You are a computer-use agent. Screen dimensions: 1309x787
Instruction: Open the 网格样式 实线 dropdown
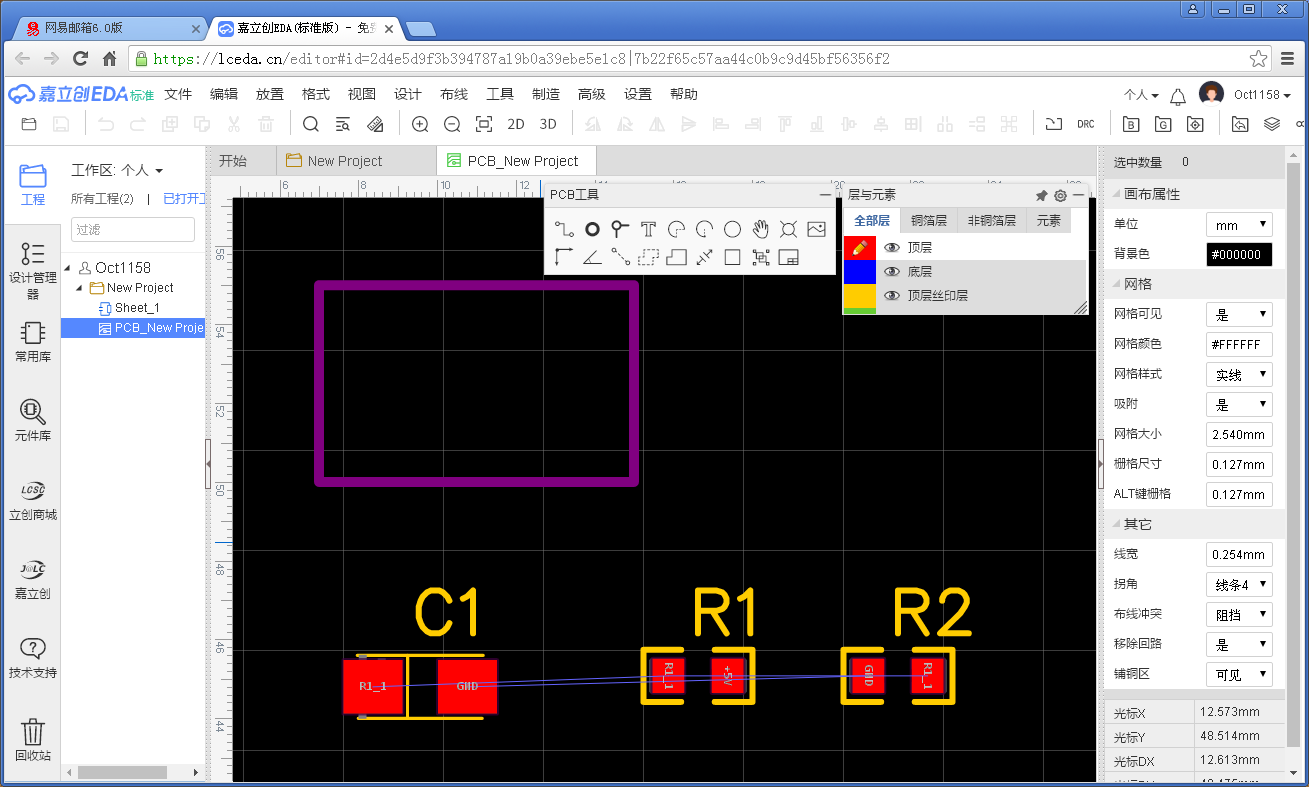[1239, 374]
